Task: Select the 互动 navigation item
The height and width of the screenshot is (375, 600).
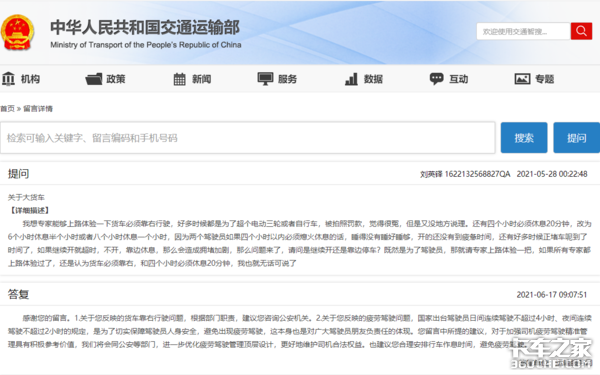Action: (458, 79)
